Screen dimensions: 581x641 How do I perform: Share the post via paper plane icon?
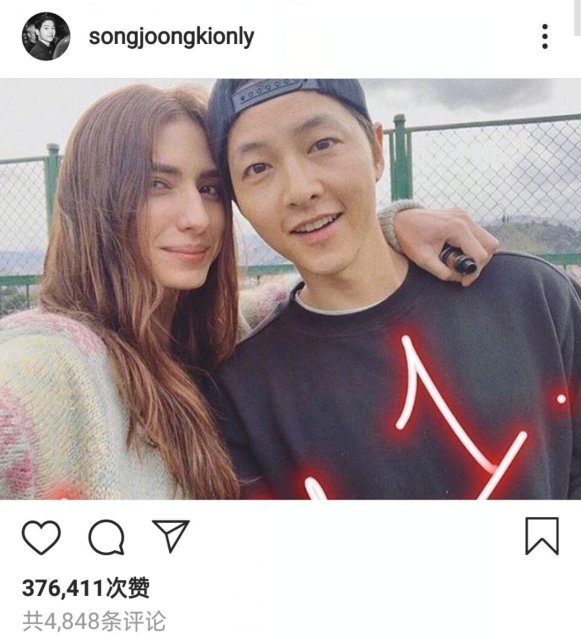(170, 536)
